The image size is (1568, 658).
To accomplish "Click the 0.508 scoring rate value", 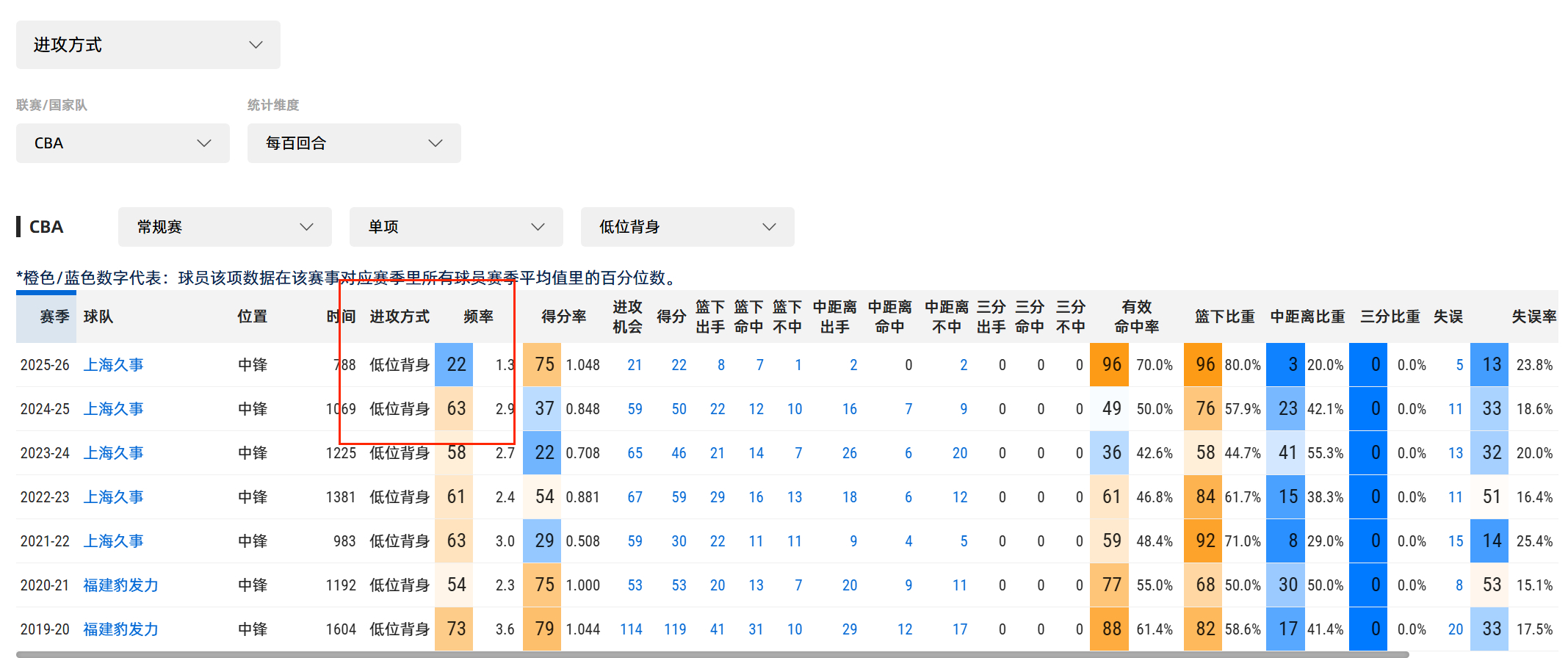I will coord(582,541).
